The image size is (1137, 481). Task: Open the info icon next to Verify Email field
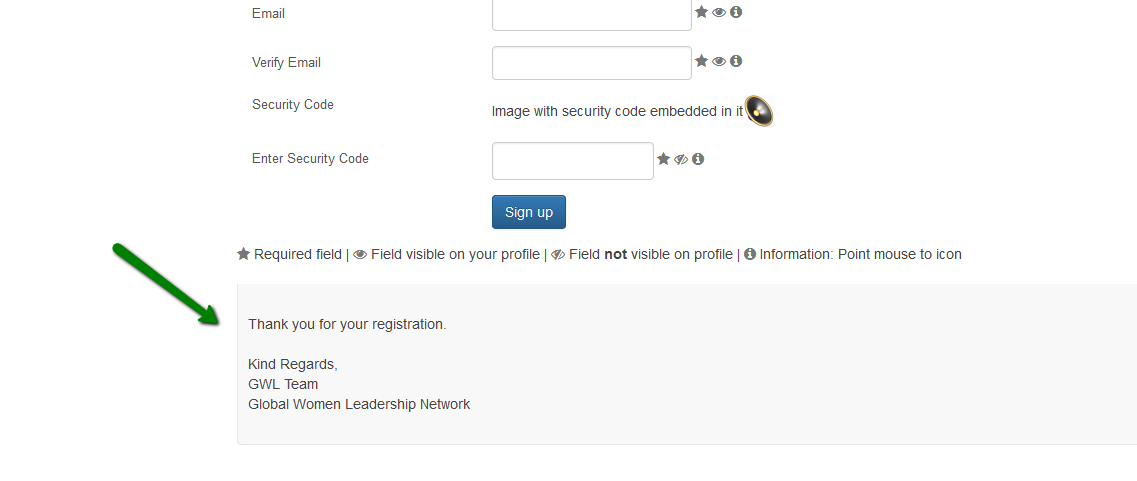pos(736,61)
